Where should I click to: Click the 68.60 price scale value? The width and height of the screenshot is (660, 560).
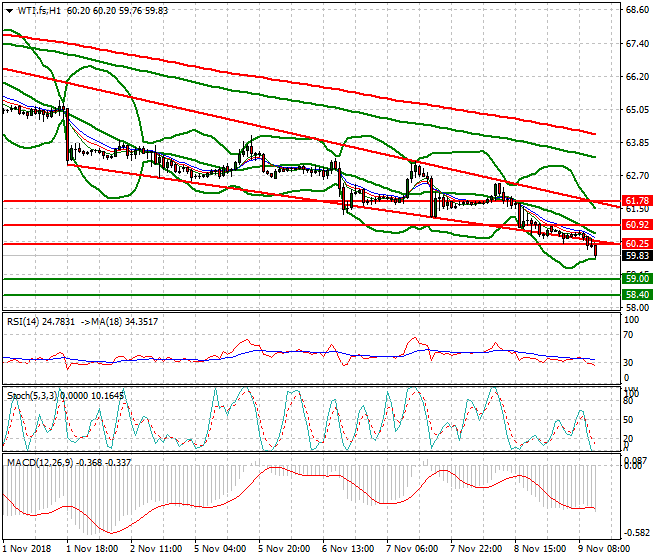point(637,10)
